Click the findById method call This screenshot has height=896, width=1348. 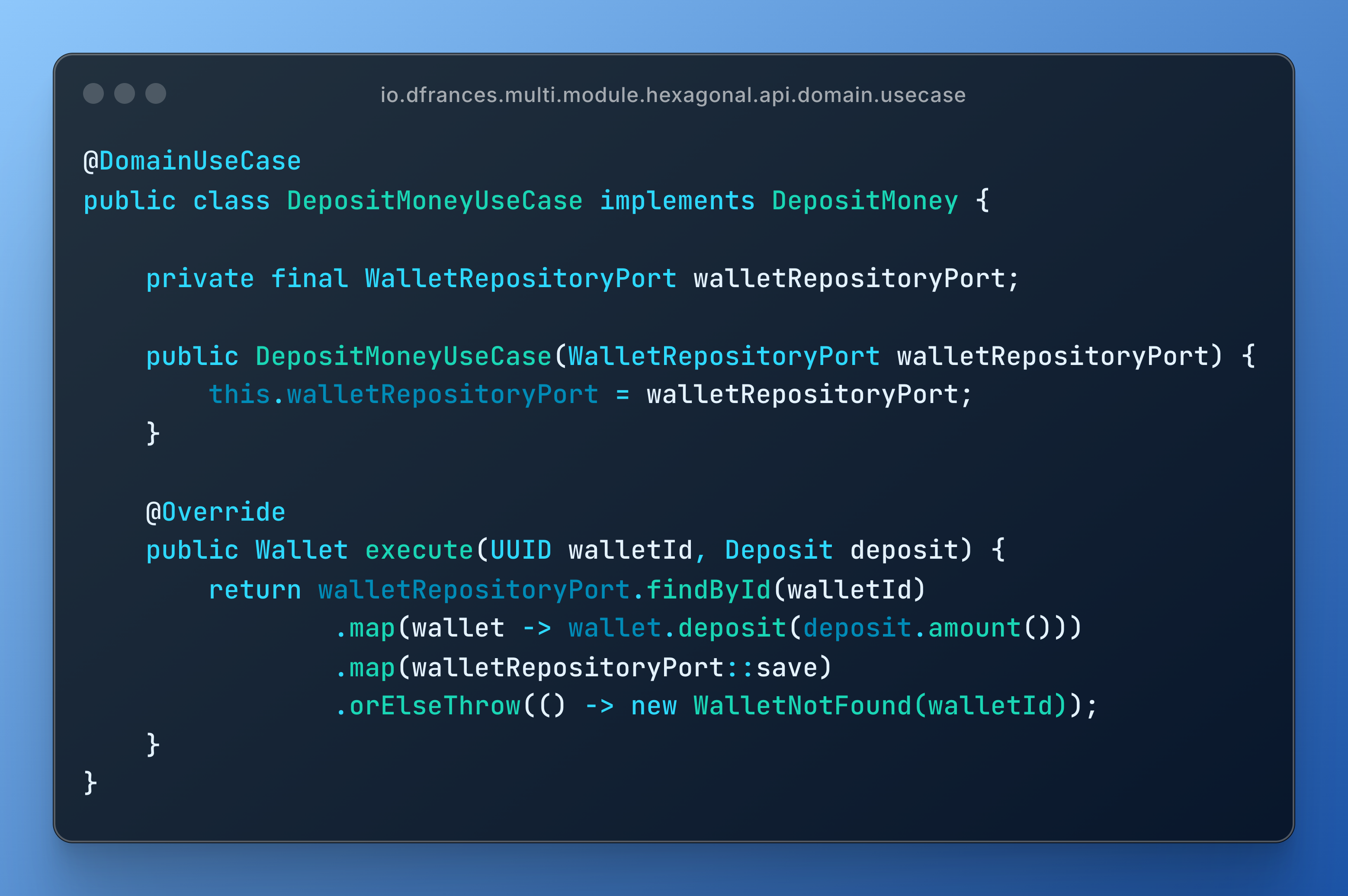(x=708, y=590)
